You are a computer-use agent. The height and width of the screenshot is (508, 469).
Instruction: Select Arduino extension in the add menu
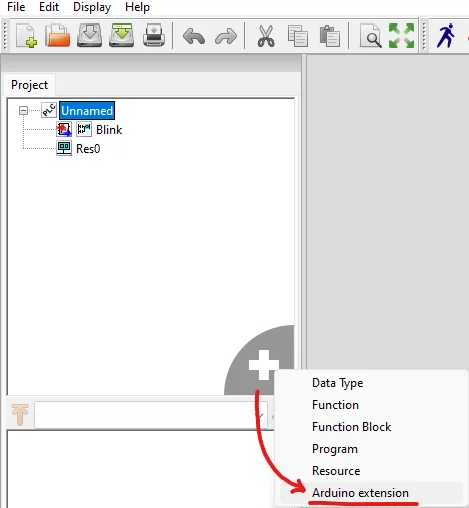pyautogui.click(x=371, y=493)
